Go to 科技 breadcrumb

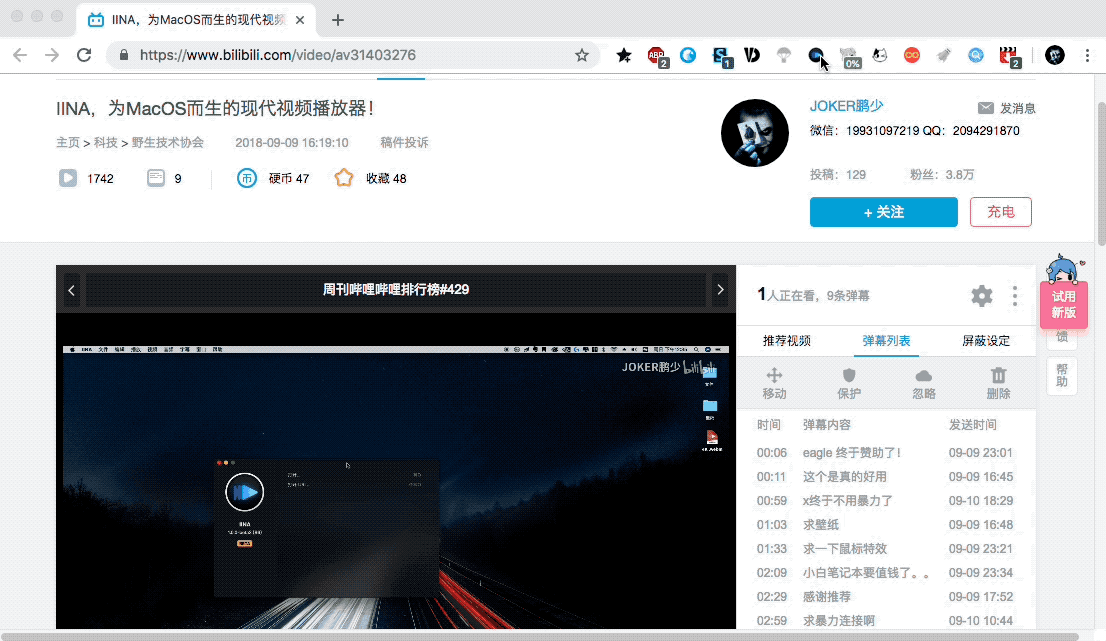pos(106,142)
